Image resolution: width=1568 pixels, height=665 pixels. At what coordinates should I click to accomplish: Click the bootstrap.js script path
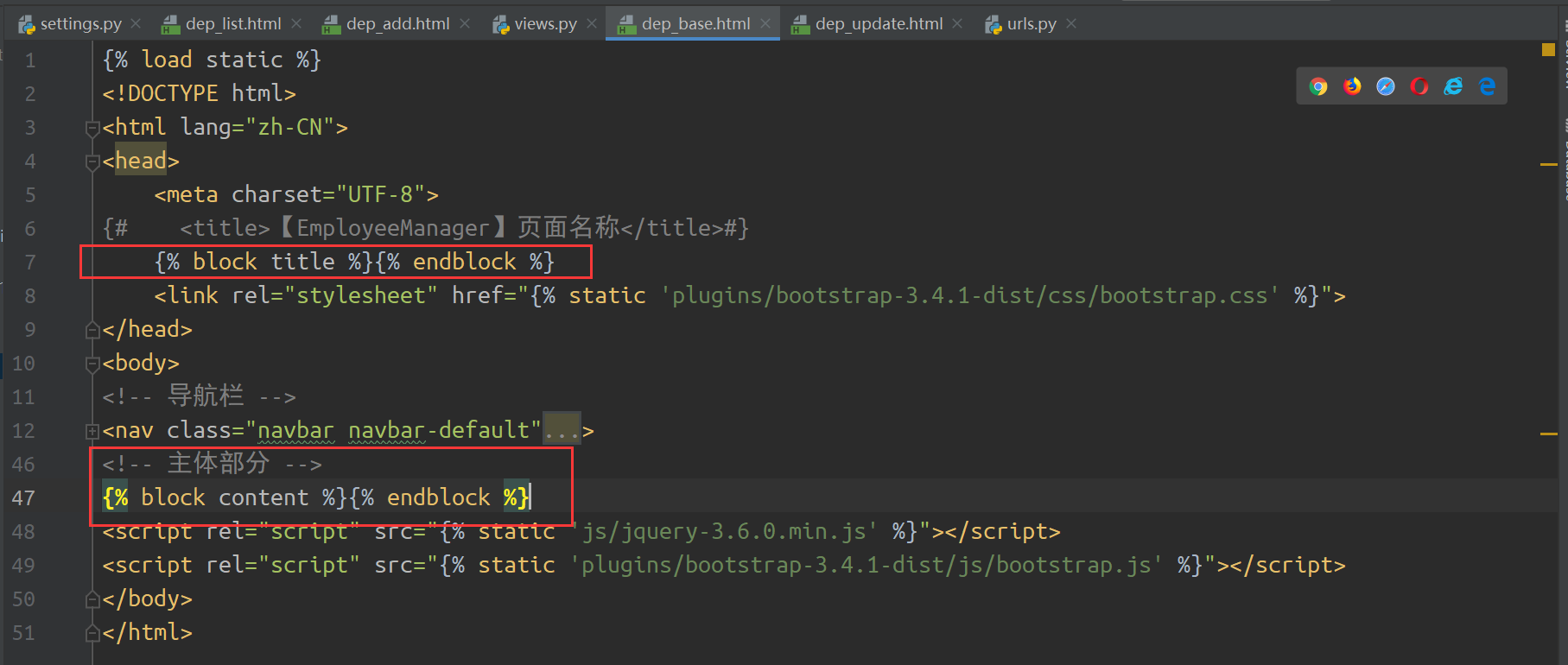pyautogui.click(x=867, y=565)
